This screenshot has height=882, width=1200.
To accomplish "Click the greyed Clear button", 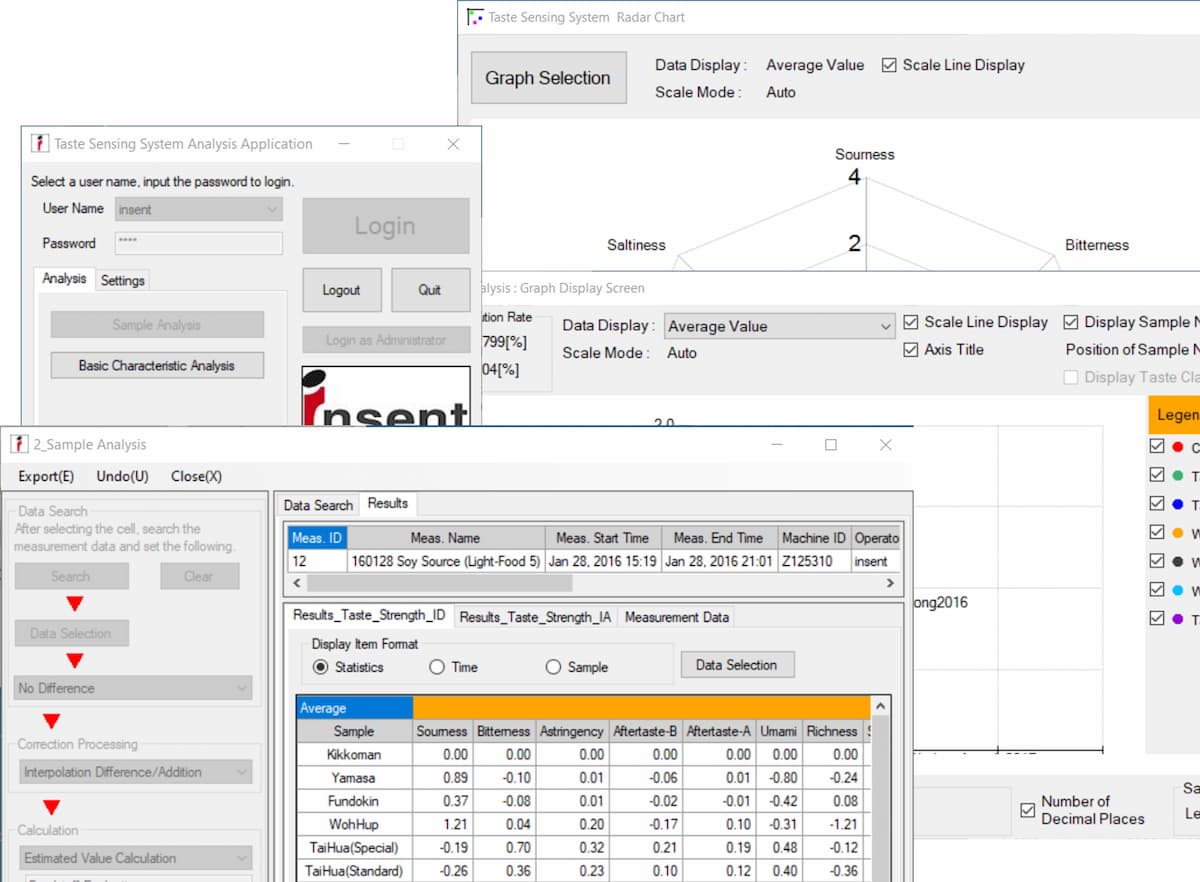I will tap(199, 576).
